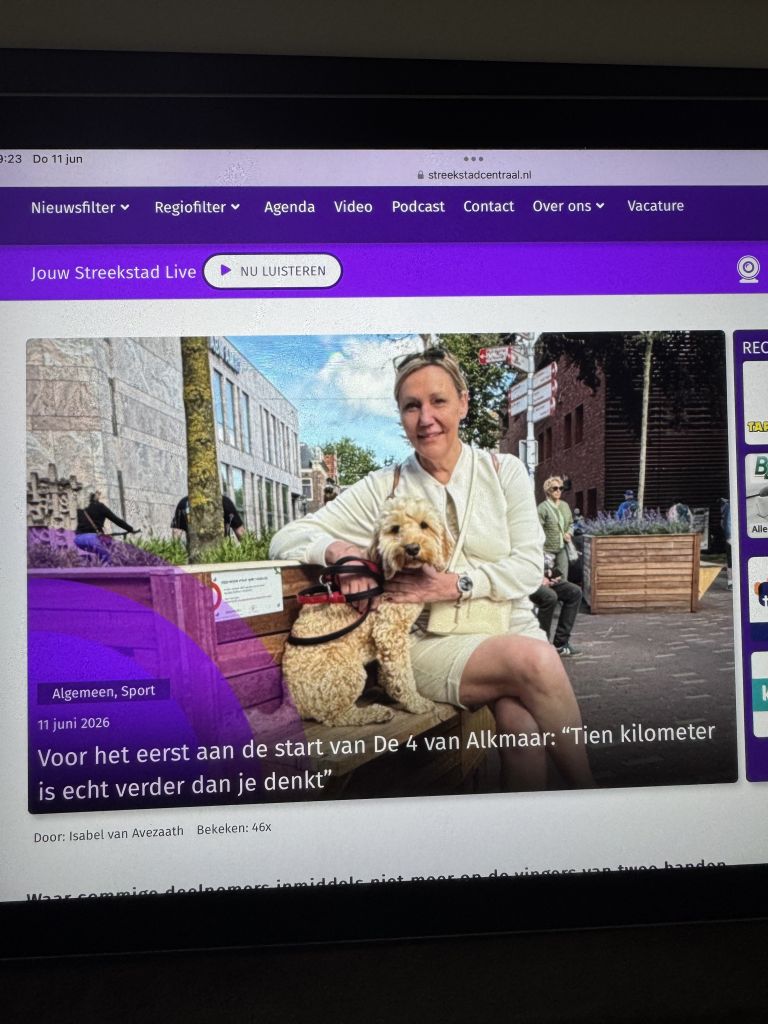Click the Jouw Streekstad Live label
The height and width of the screenshot is (1024, 768).
[114, 272]
